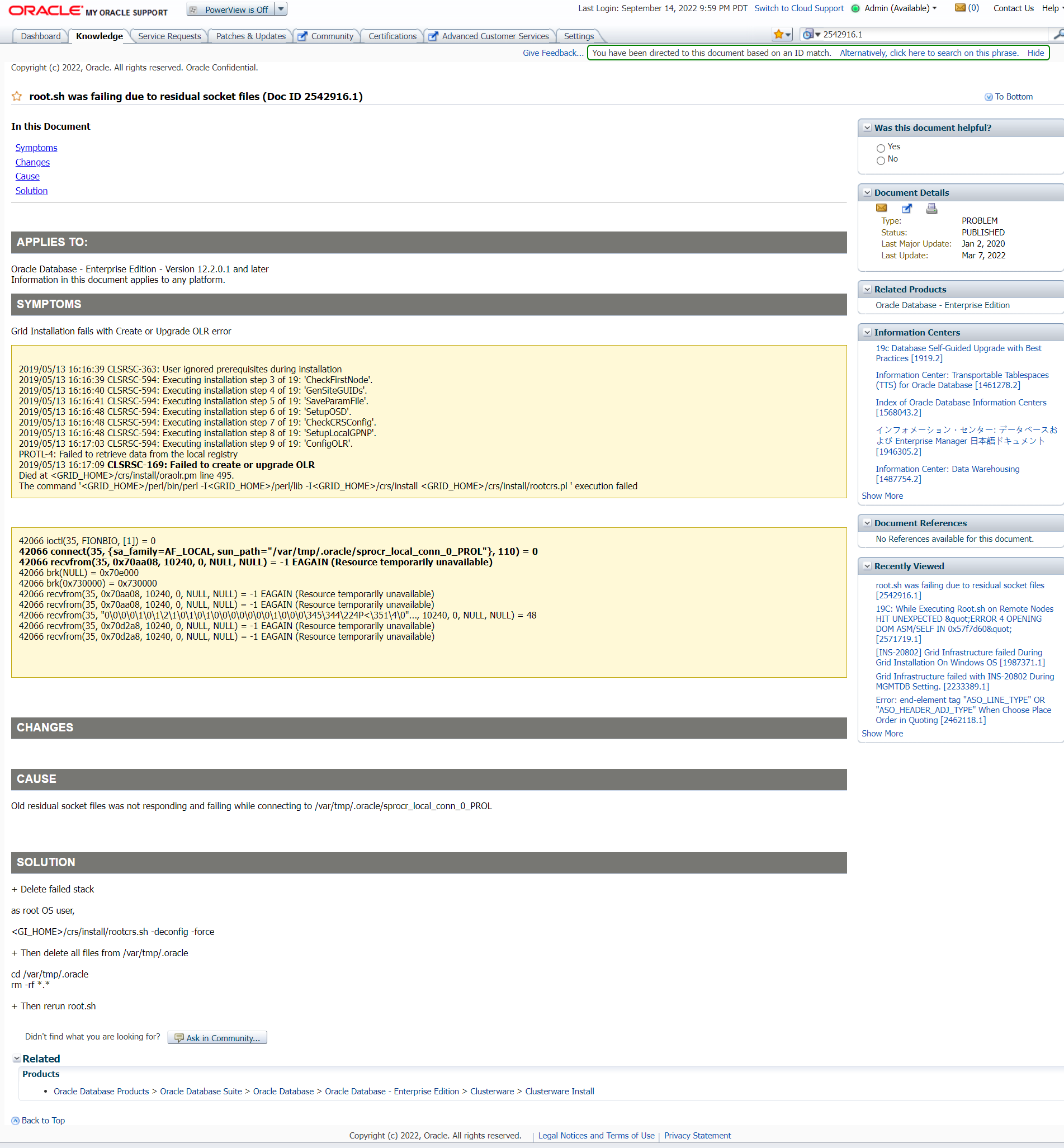Screen dimensions: 1064x1148
Task: Open document in new window icon
Action: pos(907,208)
